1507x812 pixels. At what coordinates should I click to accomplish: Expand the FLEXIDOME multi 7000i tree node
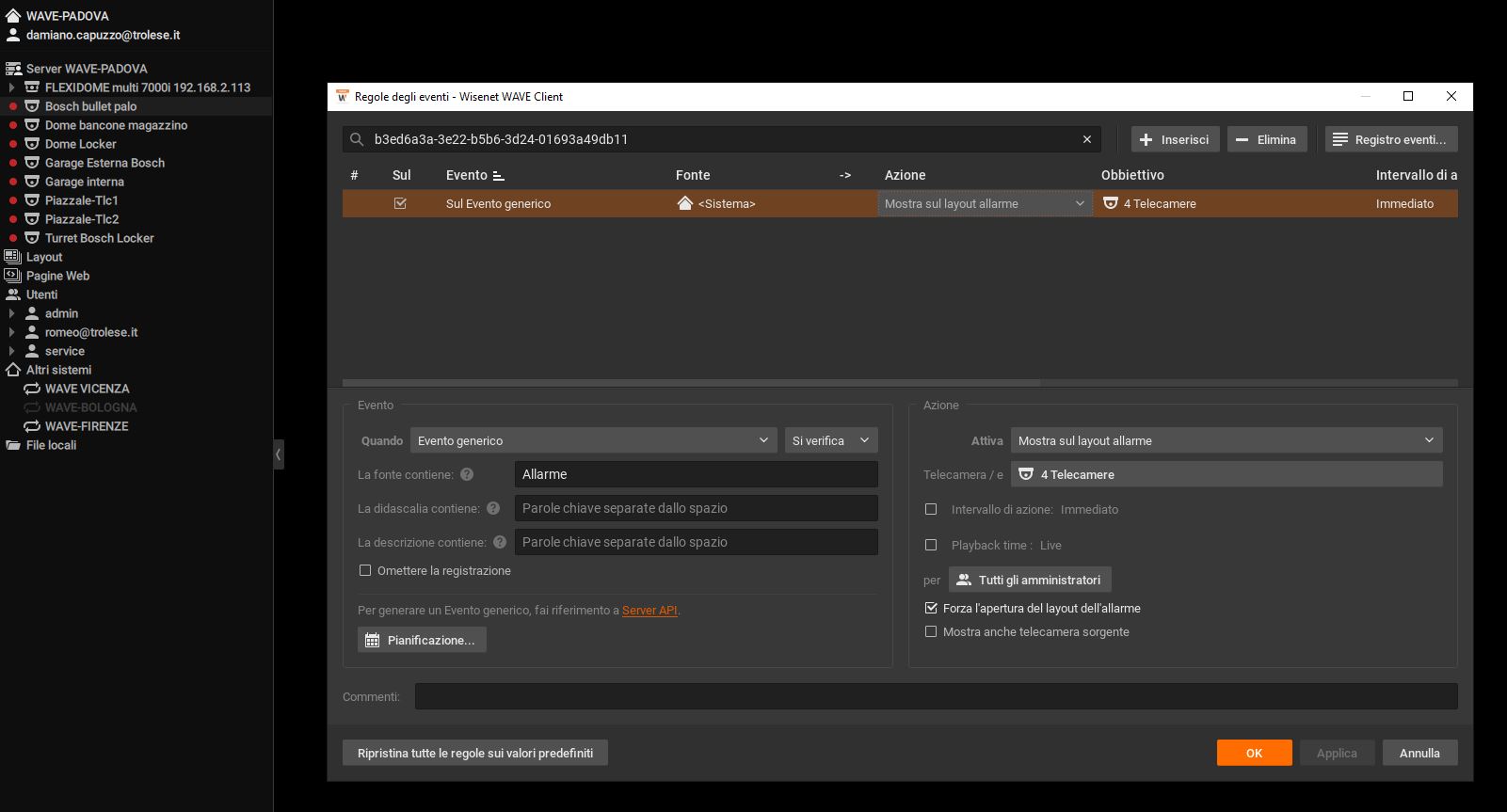[x=11, y=88]
